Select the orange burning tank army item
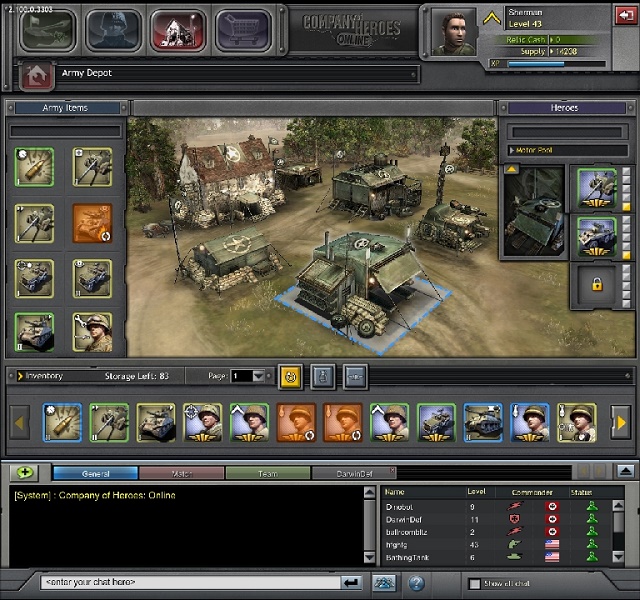Viewport: 640px width, 600px height. [x=92, y=223]
